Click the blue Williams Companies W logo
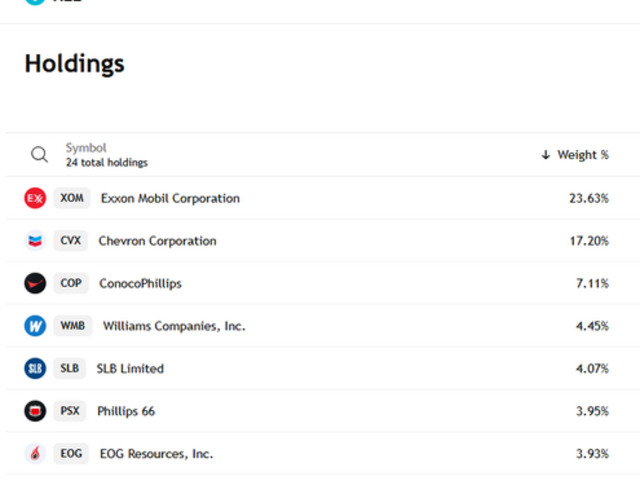 (x=35, y=326)
